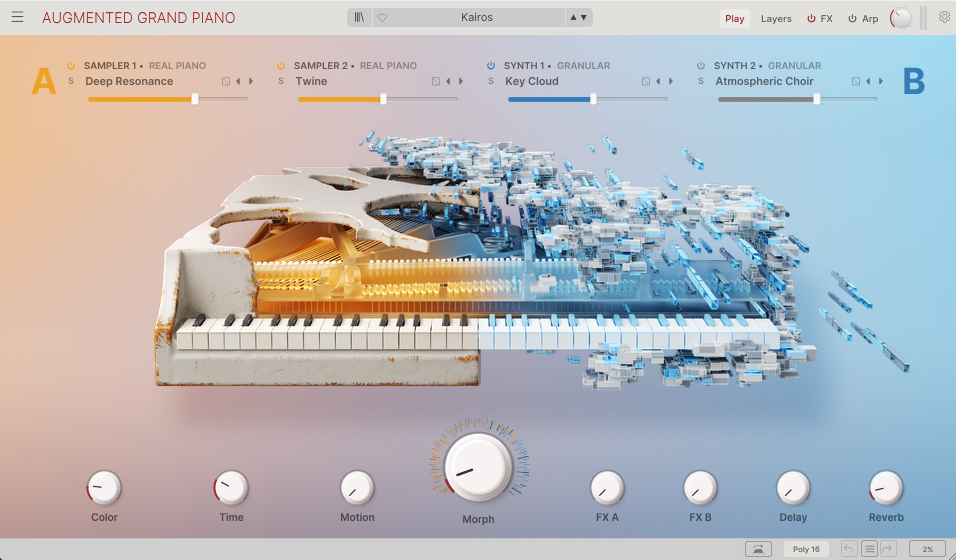Switch to the Play tab
This screenshot has height=560, width=956.
coord(735,18)
